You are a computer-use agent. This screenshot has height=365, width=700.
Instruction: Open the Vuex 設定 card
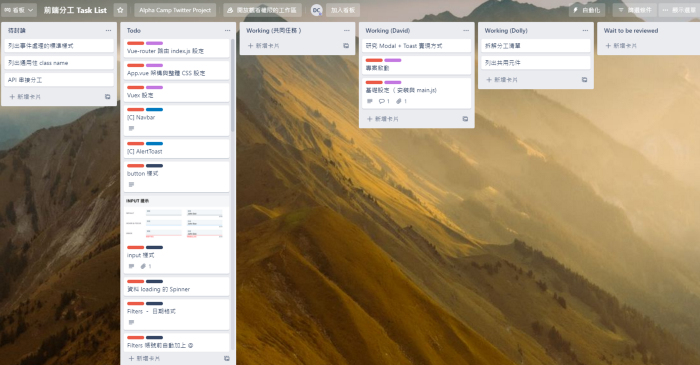pos(176,92)
